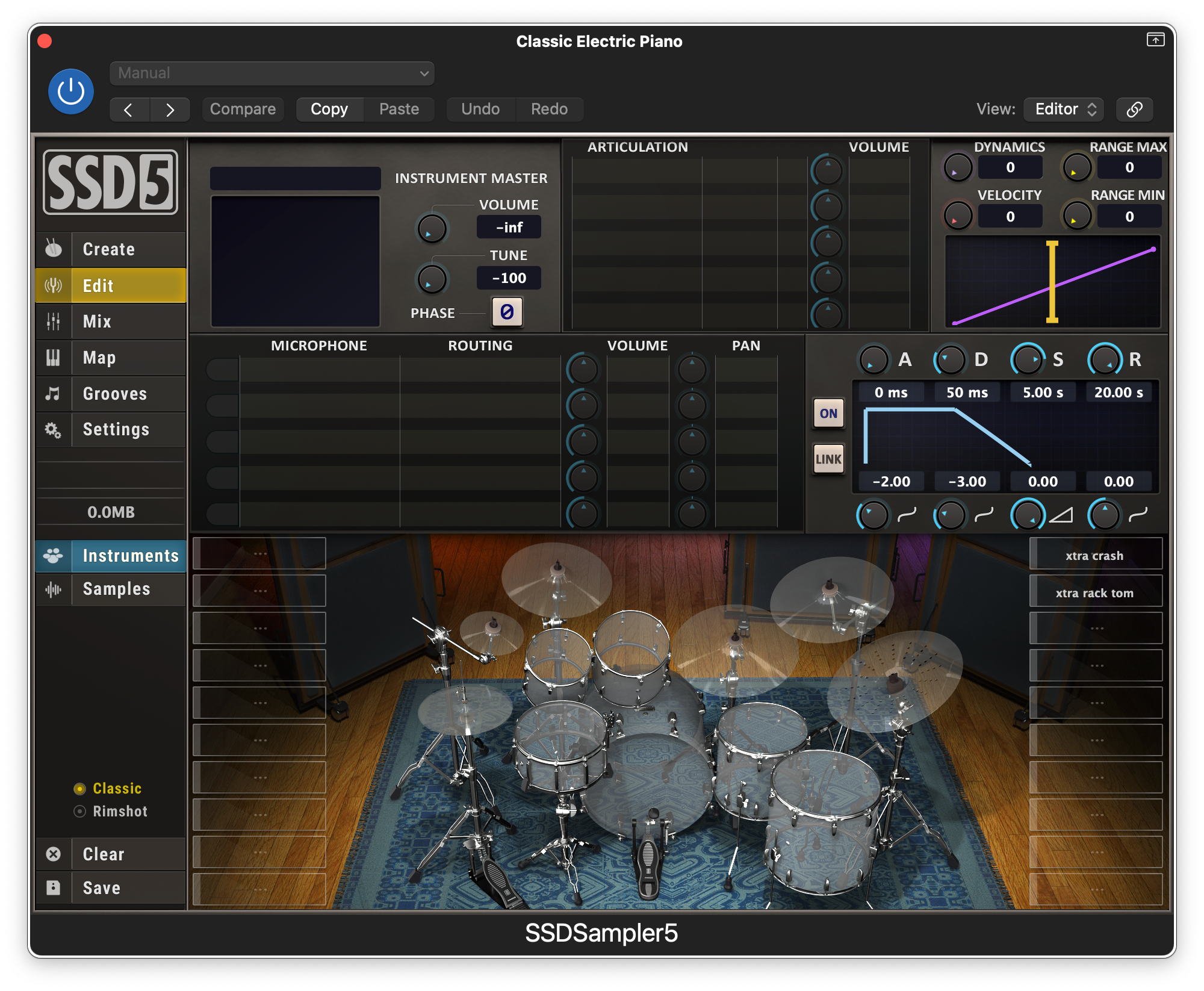Image resolution: width=1204 pixels, height=991 pixels.
Task: Open Settings via the gear icon
Action: pyautogui.click(x=53, y=430)
